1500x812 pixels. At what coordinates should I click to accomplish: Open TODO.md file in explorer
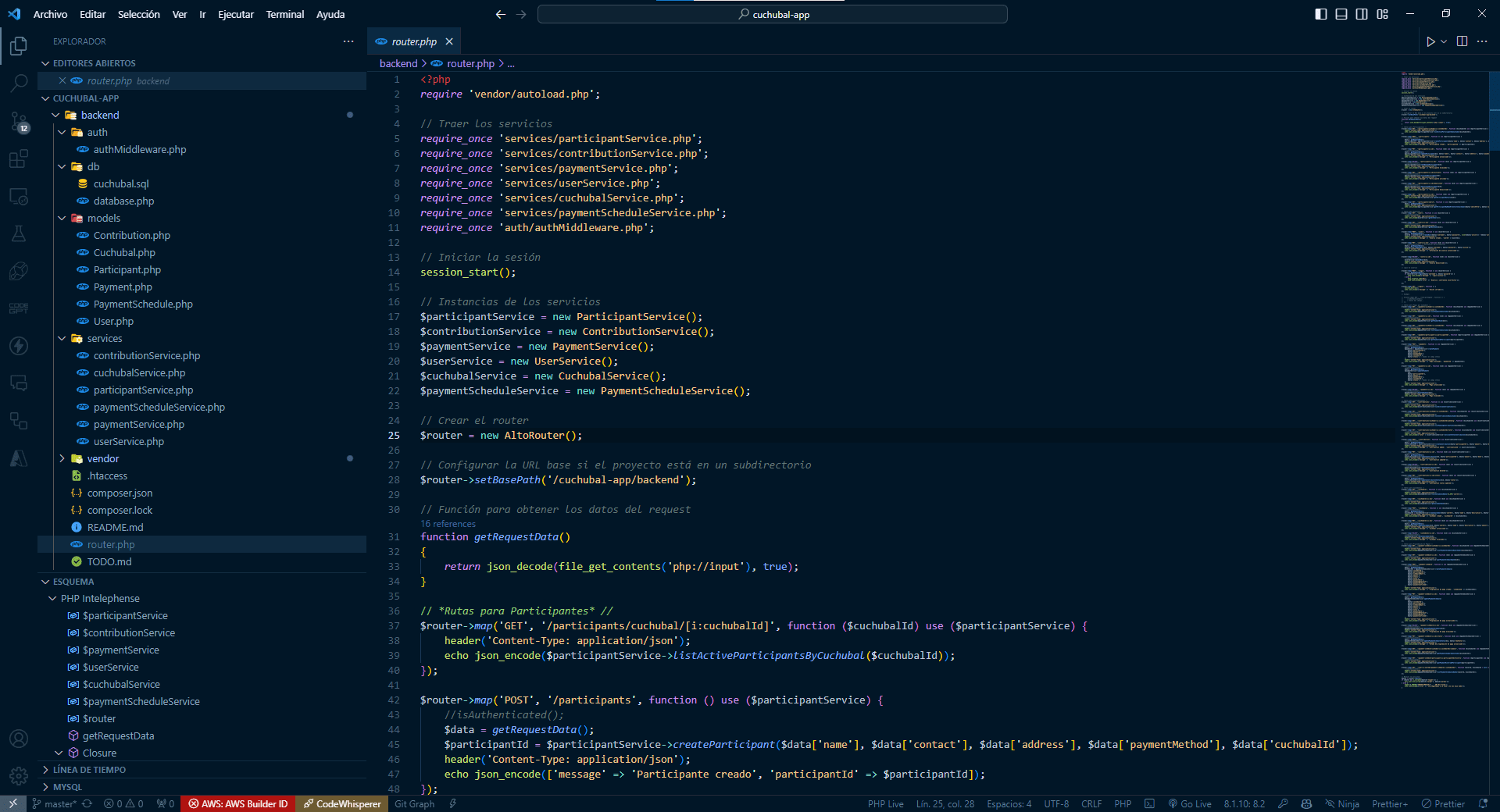point(109,561)
